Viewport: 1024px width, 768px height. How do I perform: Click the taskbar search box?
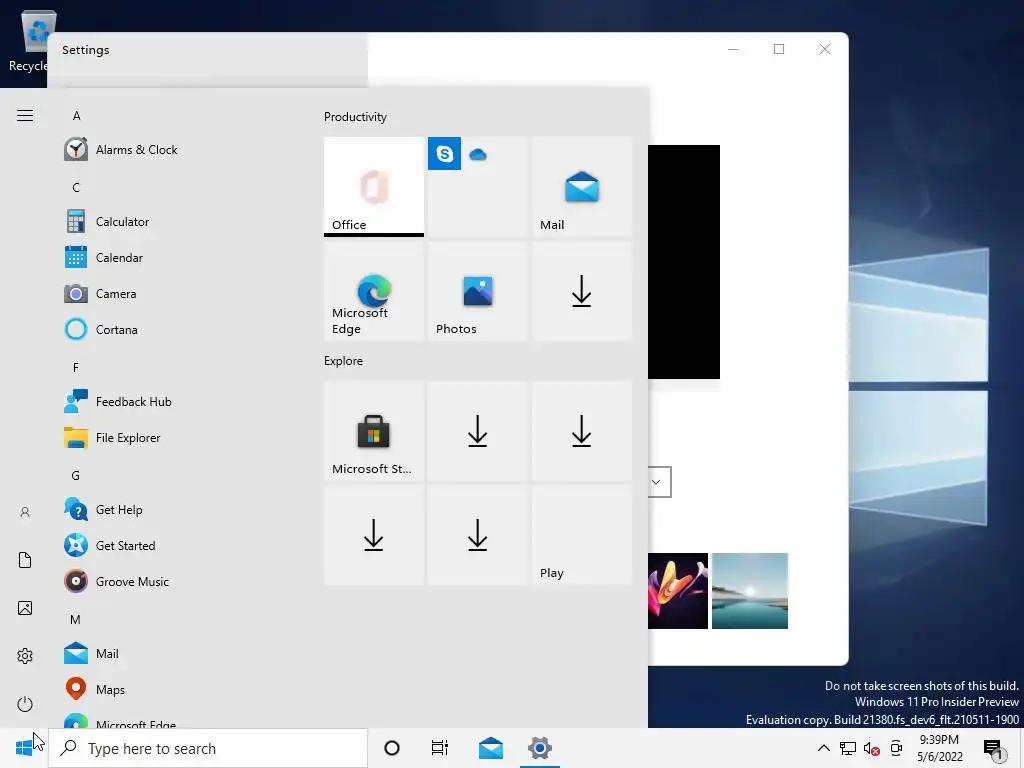pos(208,748)
